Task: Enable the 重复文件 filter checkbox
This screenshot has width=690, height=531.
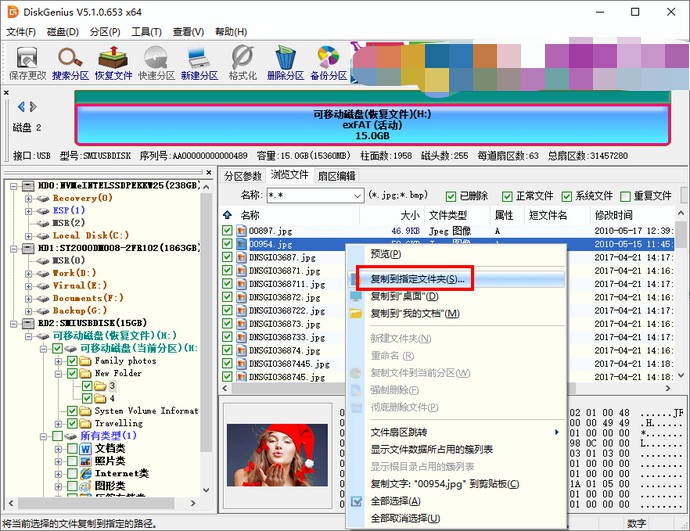Action: click(625, 196)
